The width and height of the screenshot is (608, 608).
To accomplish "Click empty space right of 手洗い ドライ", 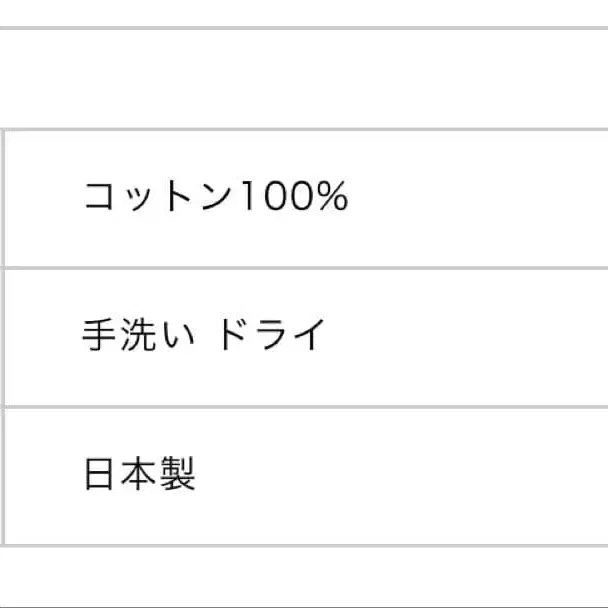I will point(470,335).
